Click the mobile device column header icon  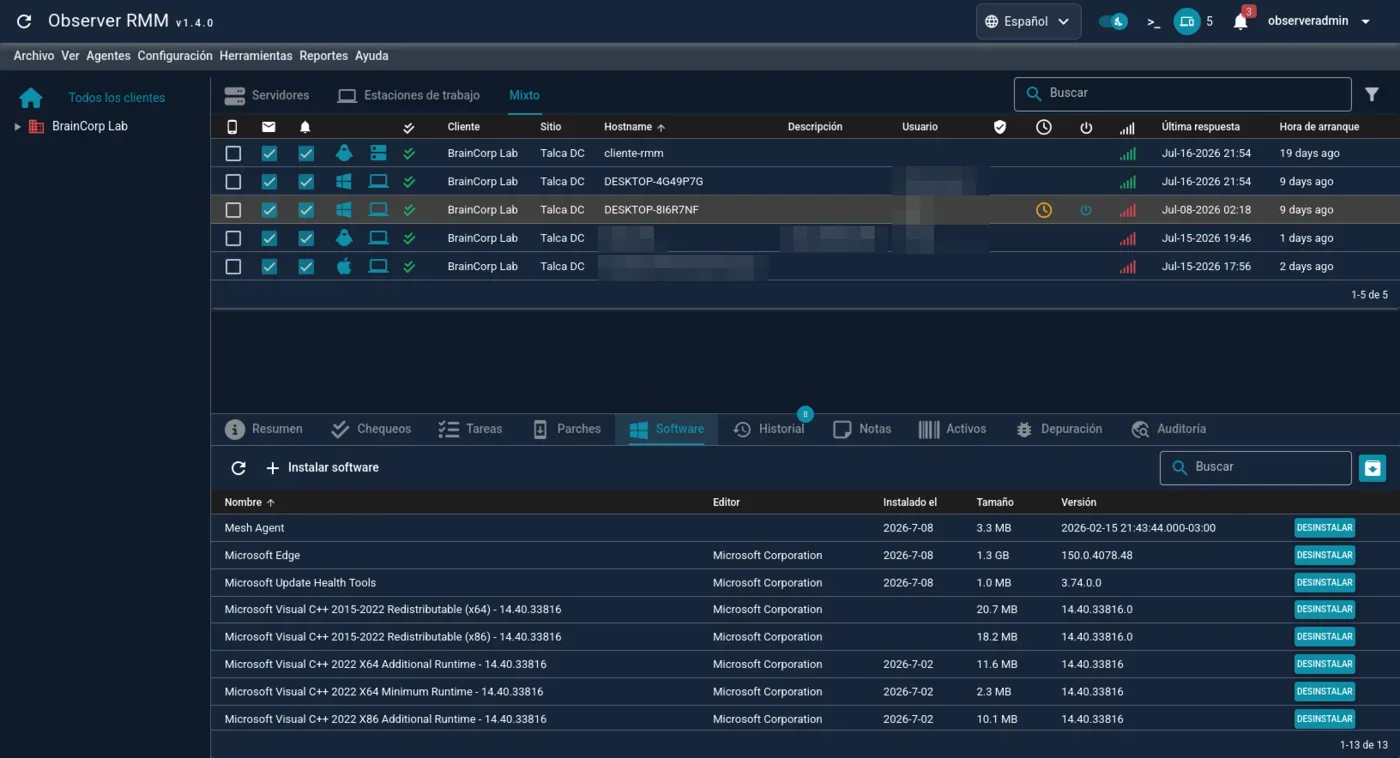(x=233, y=127)
